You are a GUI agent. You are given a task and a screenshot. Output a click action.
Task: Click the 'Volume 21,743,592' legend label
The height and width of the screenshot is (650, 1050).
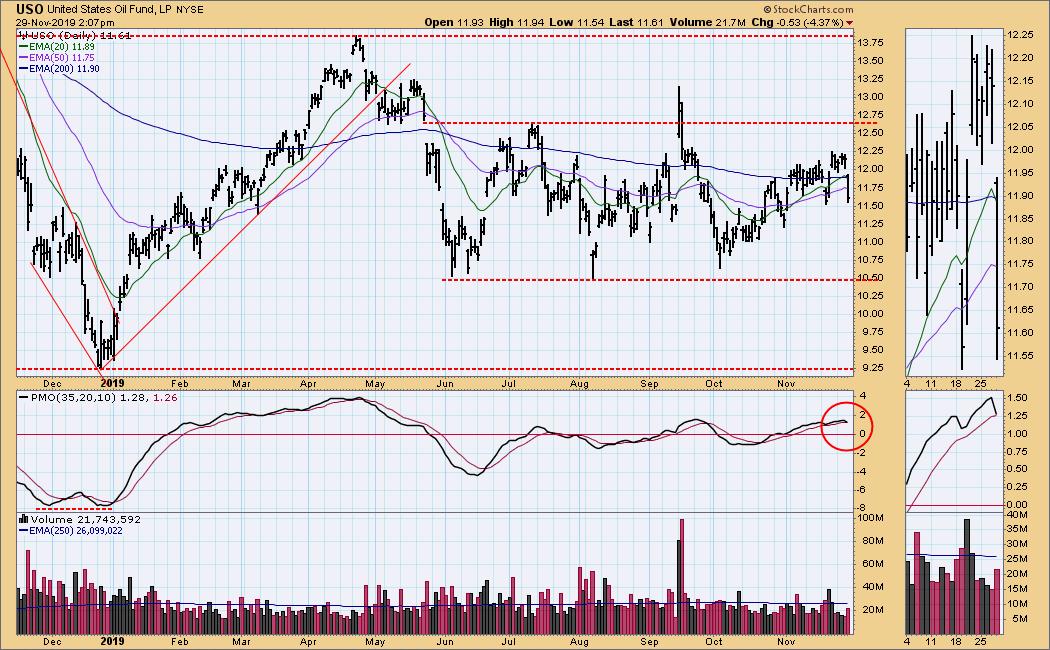(86, 519)
